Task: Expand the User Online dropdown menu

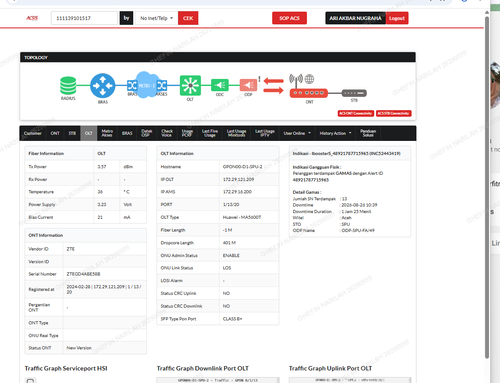Action: click(x=297, y=133)
